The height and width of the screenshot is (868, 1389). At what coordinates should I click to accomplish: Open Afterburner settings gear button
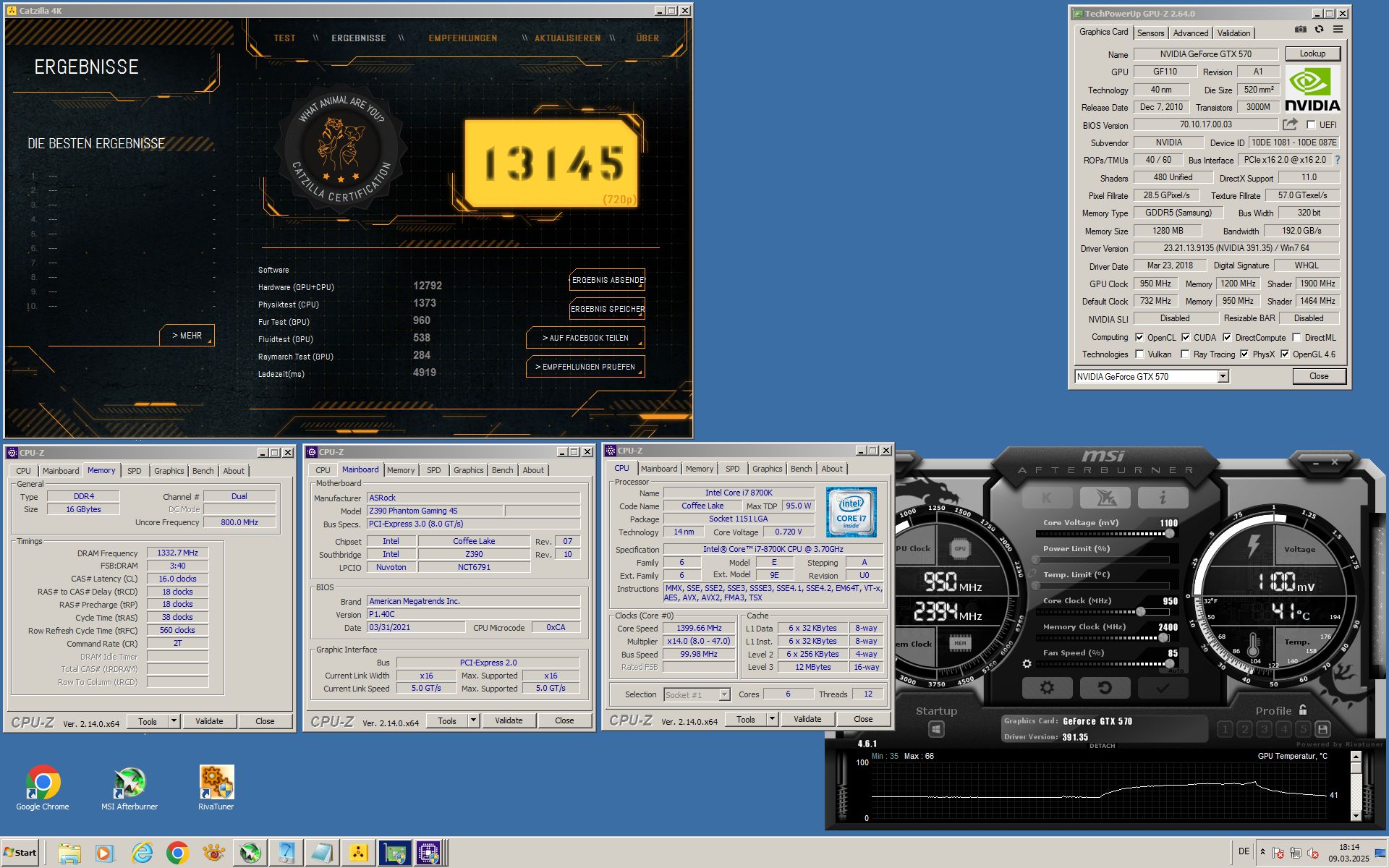pyautogui.click(x=1047, y=687)
